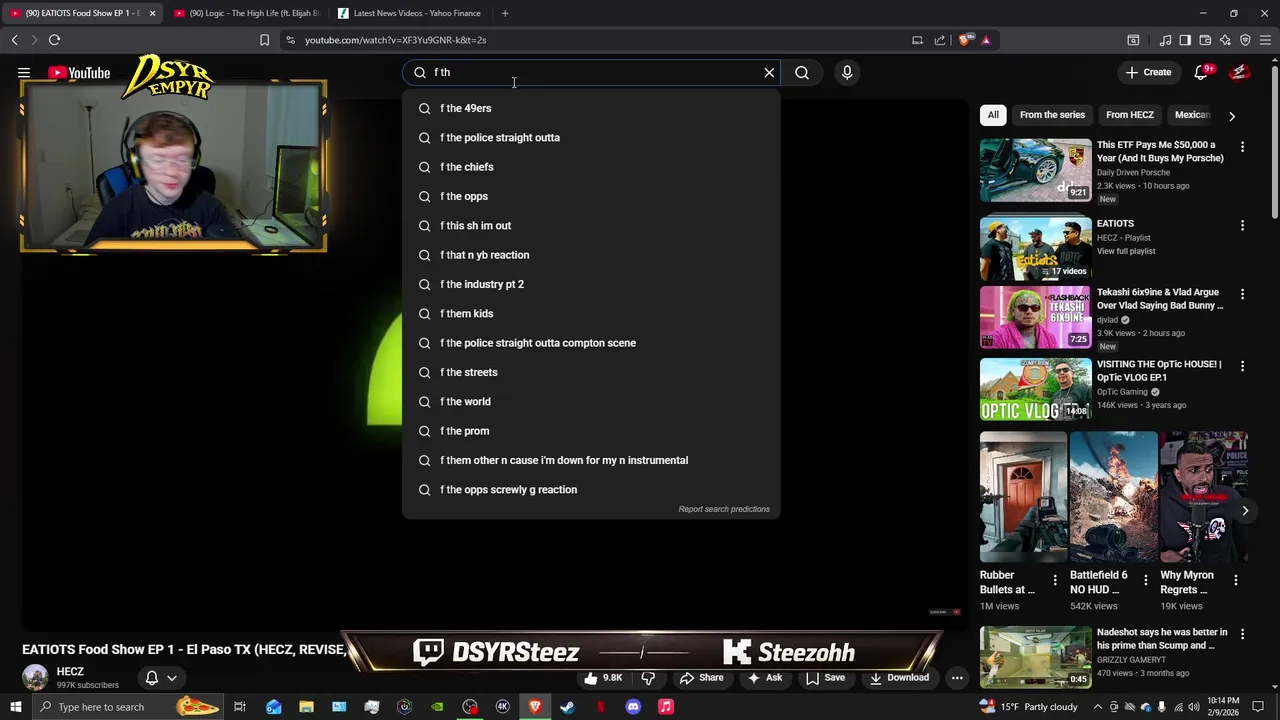Open options for 'This ETF Pays Me $50,000' video
The width and height of the screenshot is (1280, 720).
1242,147
